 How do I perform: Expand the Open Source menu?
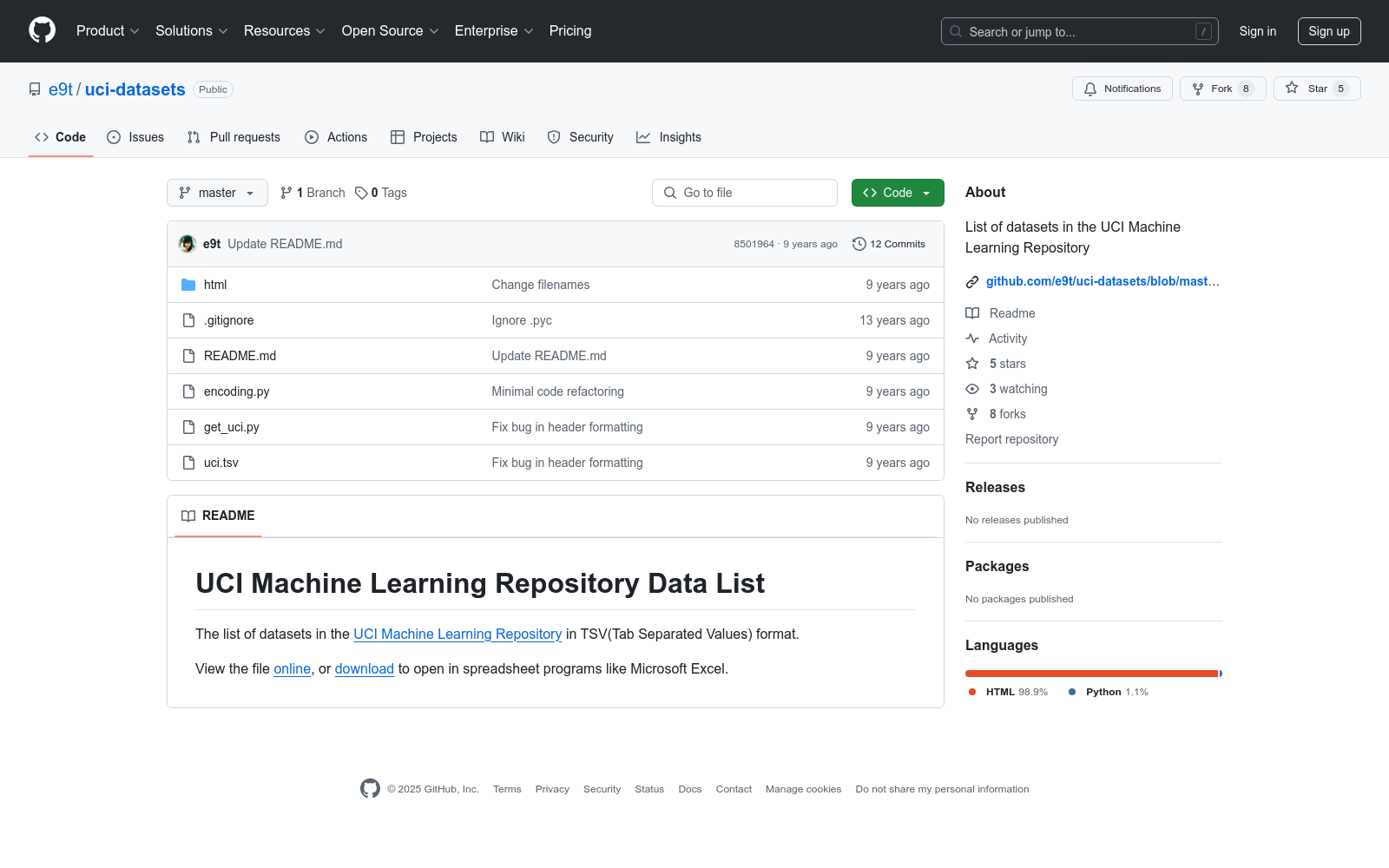(x=391, y=31)
